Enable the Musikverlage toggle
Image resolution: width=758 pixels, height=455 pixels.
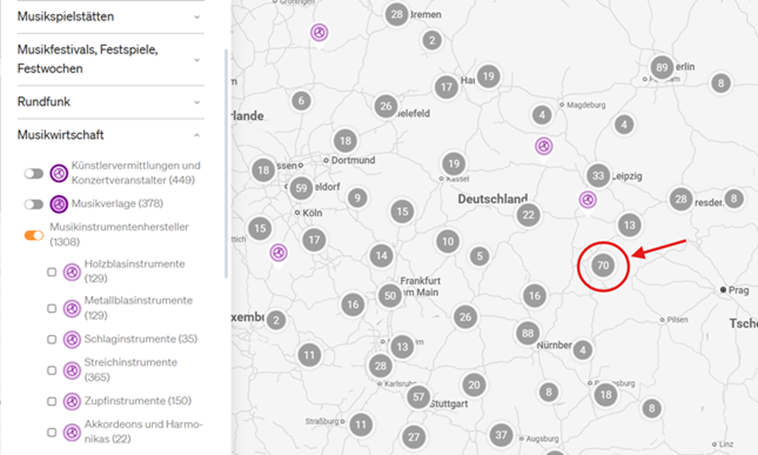(34, 204)
